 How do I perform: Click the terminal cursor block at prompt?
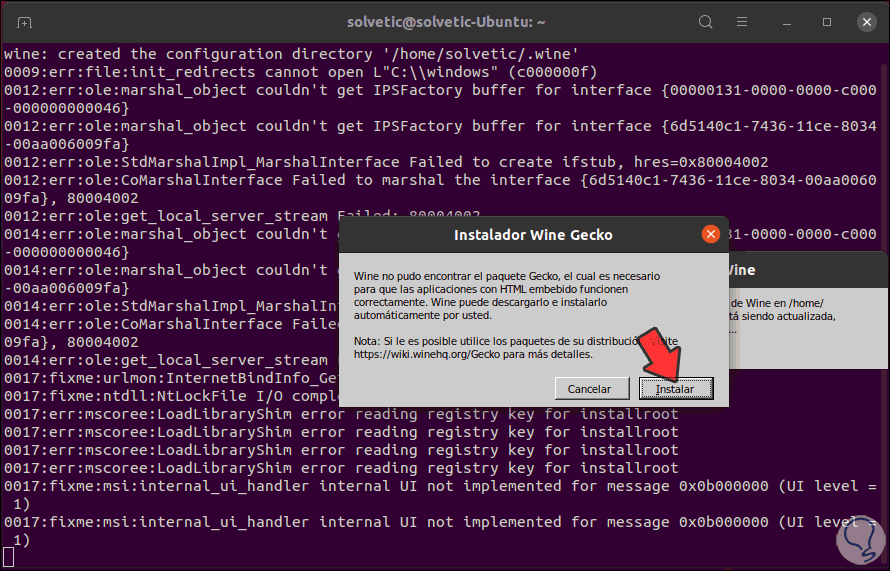9,557
